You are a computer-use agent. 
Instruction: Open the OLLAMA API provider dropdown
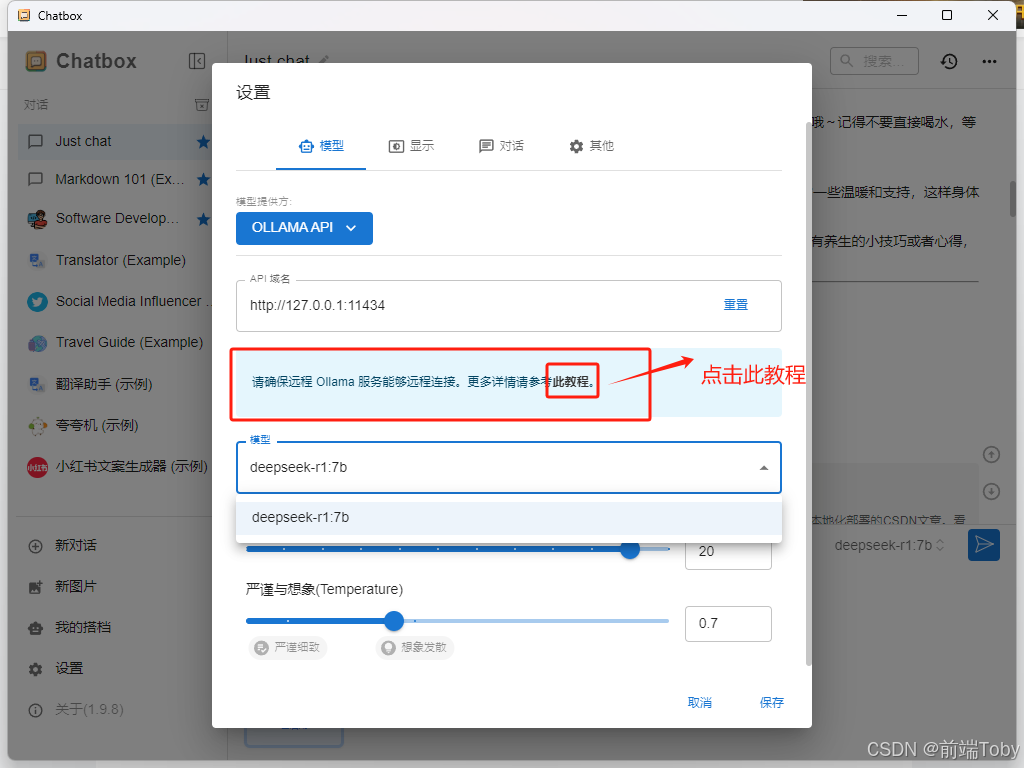tap(304, 228)
